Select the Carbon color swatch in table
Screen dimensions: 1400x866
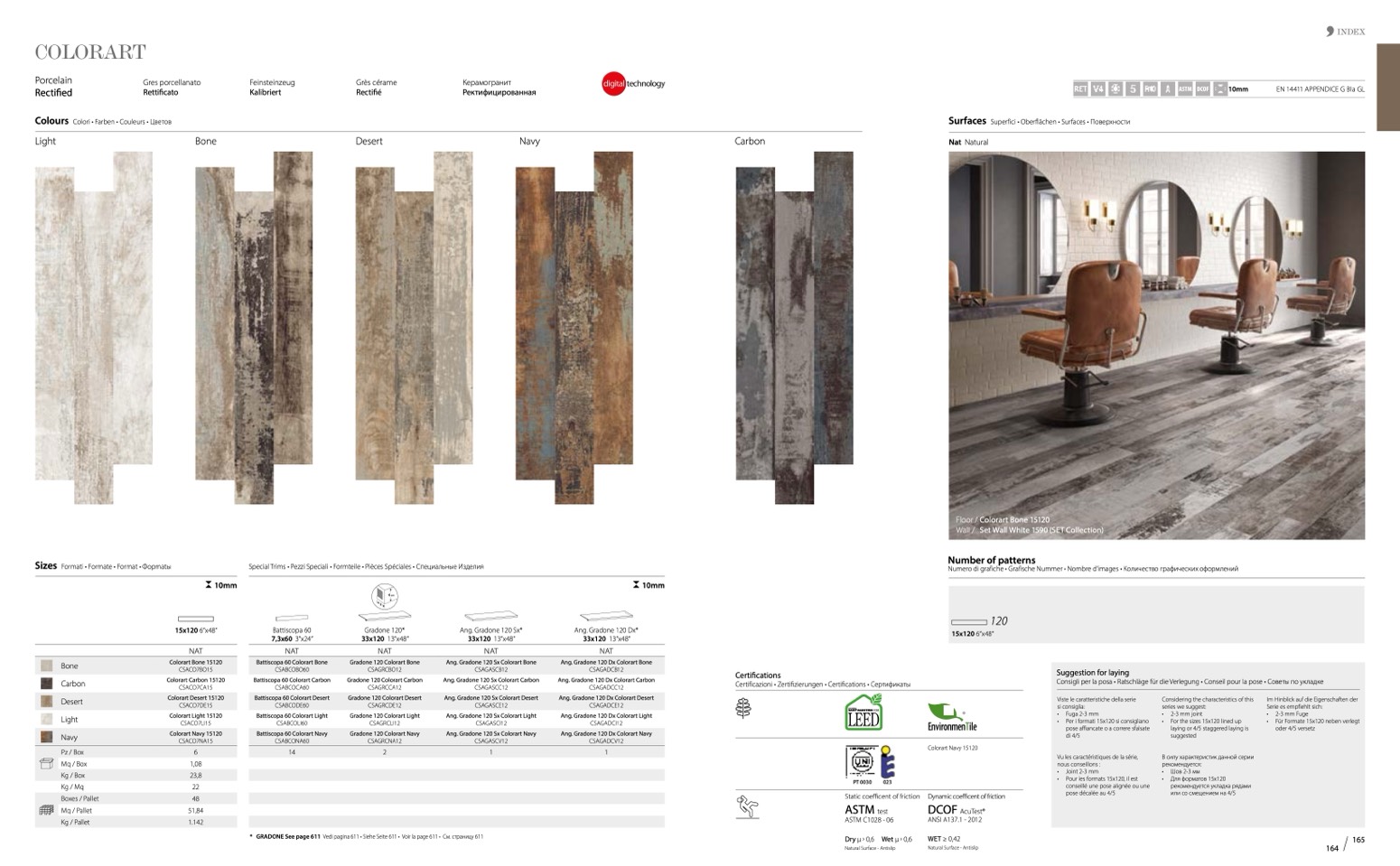point(46,684)
